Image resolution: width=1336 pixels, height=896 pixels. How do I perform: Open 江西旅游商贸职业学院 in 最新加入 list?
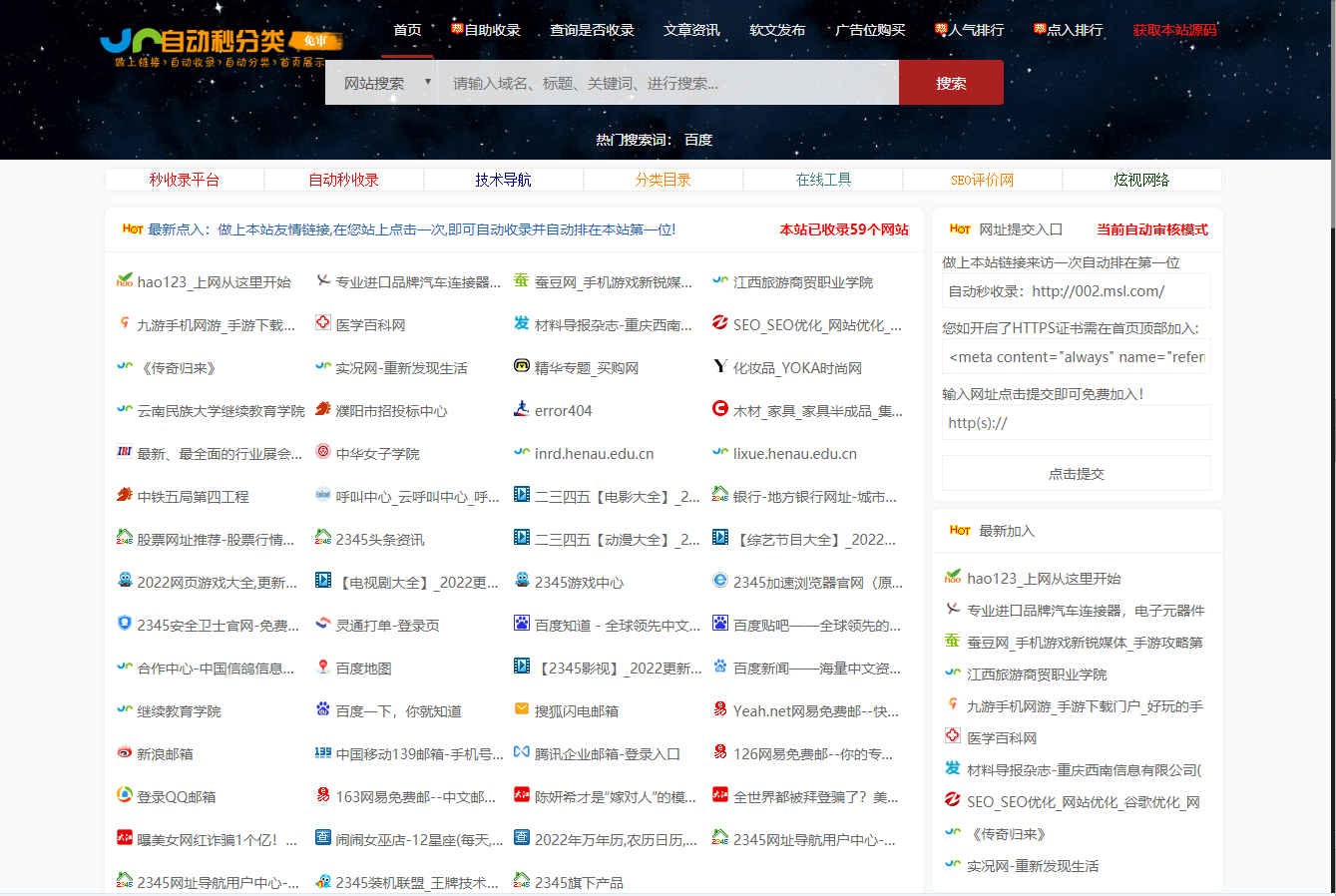pos(1037,674)
